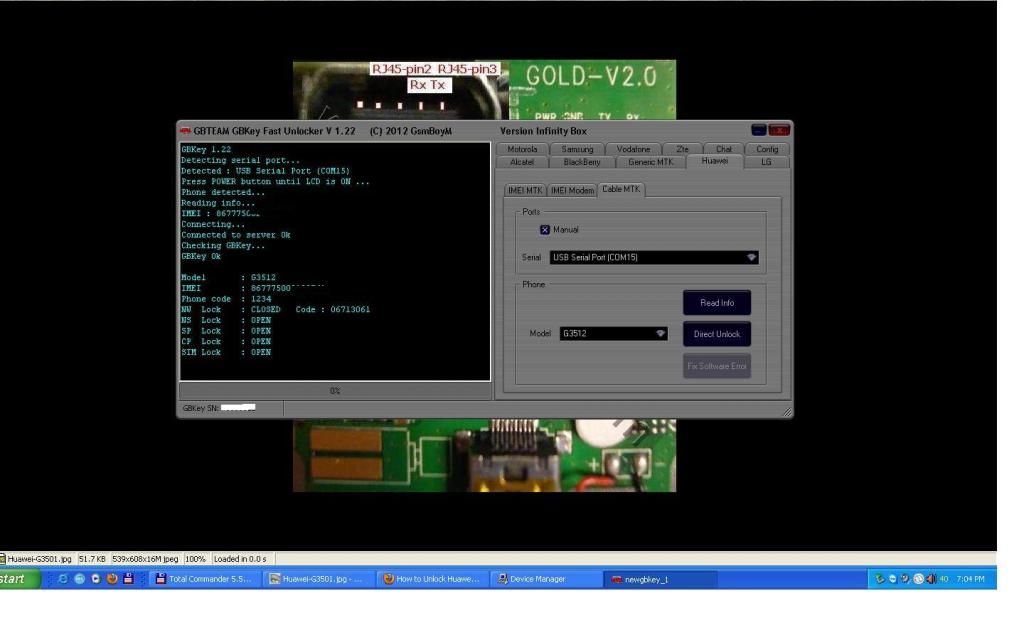Switch to How to Unlock Huawei taskbar window
This screenshot has height=640, width=1024.
433,579
